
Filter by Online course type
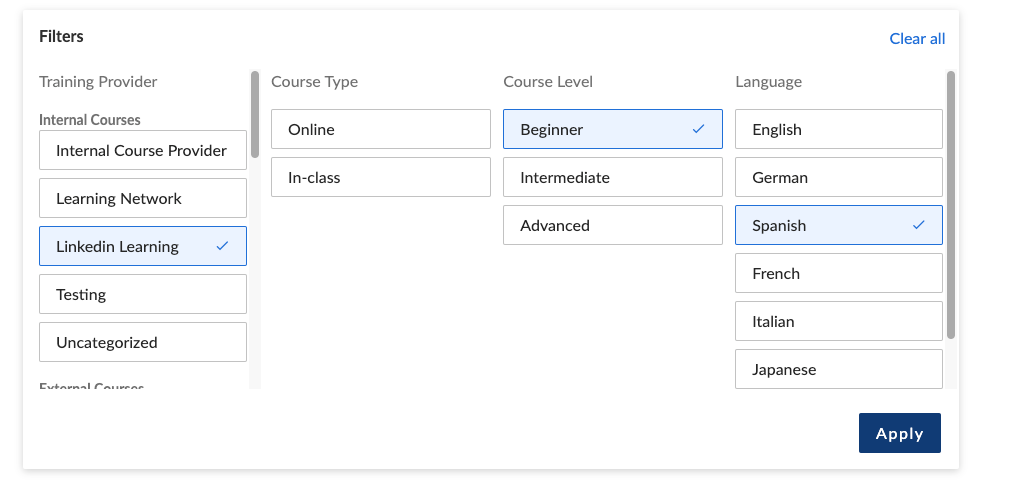click(380, 129)
